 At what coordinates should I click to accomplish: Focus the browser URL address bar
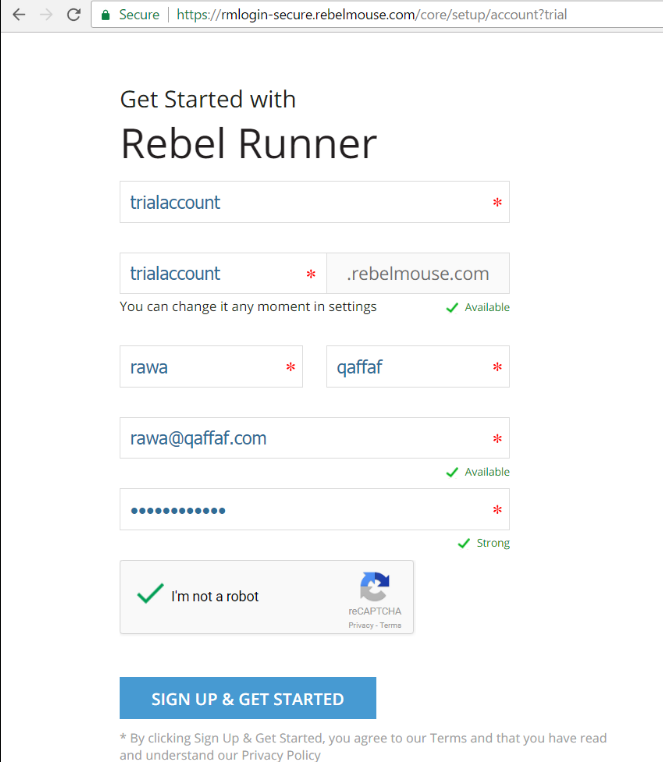(x=400, y=15)
